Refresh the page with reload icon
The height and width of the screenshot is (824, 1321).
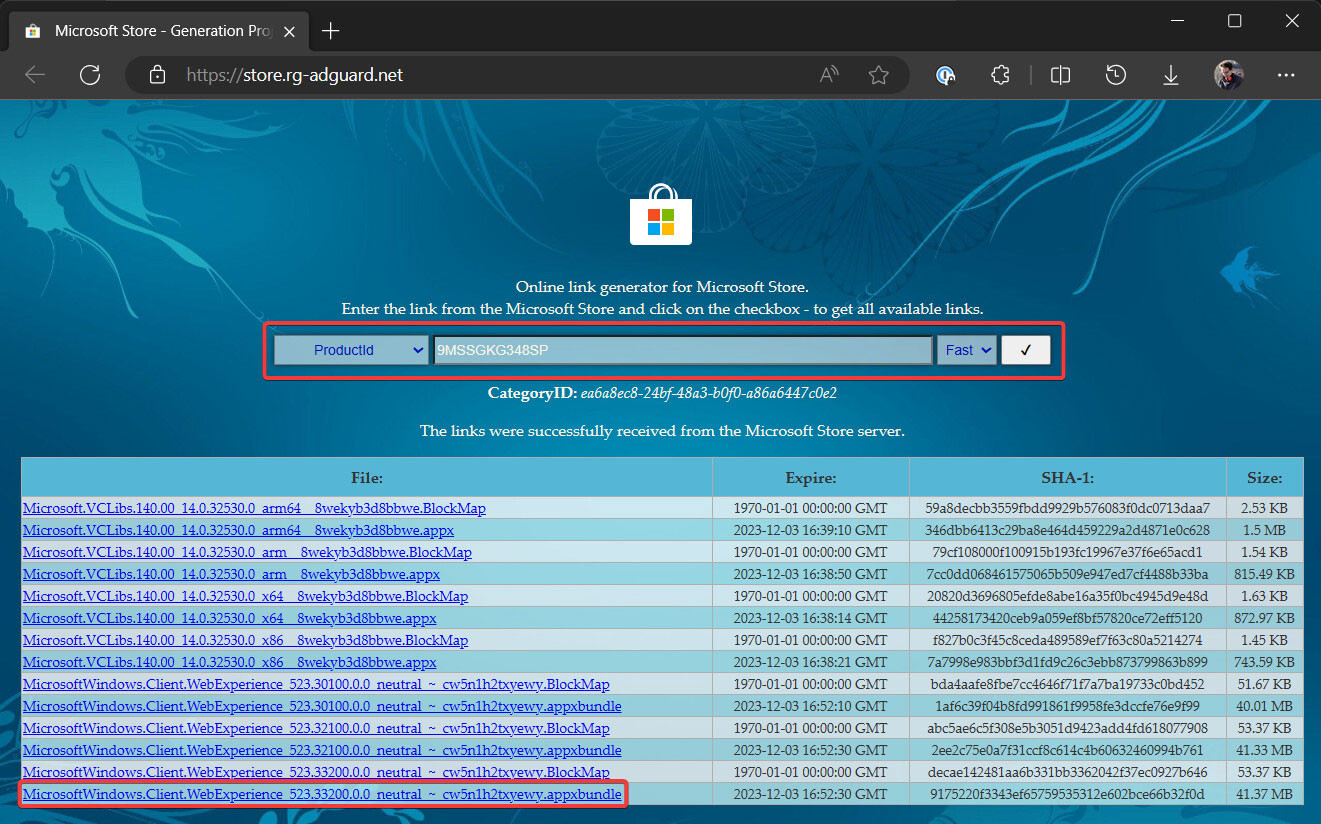click(90, 75)
